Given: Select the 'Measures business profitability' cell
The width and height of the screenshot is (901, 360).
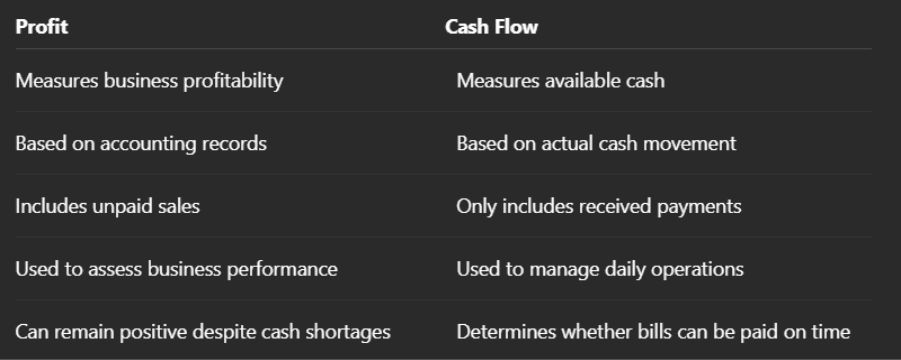Looking at the screenshot, I should [149, 81].
